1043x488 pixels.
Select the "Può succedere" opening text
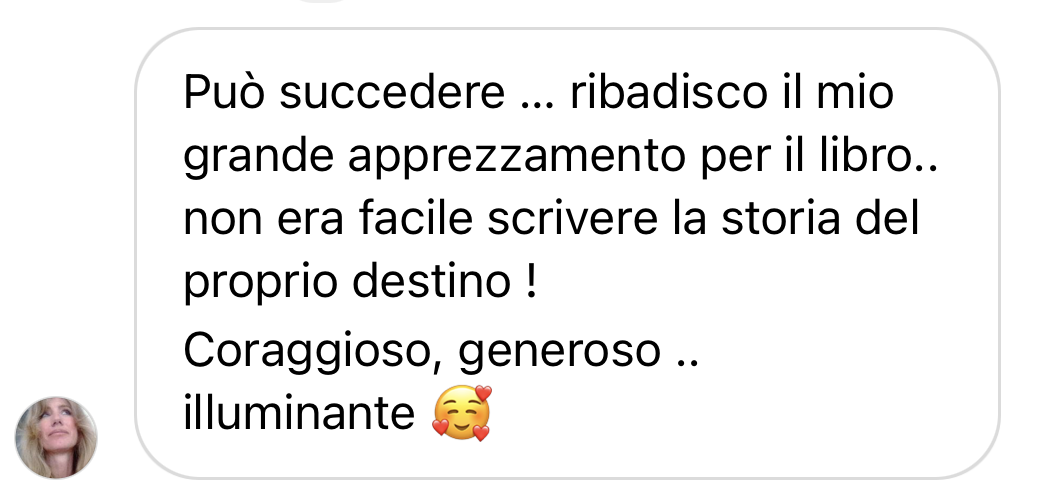(344, 92)
